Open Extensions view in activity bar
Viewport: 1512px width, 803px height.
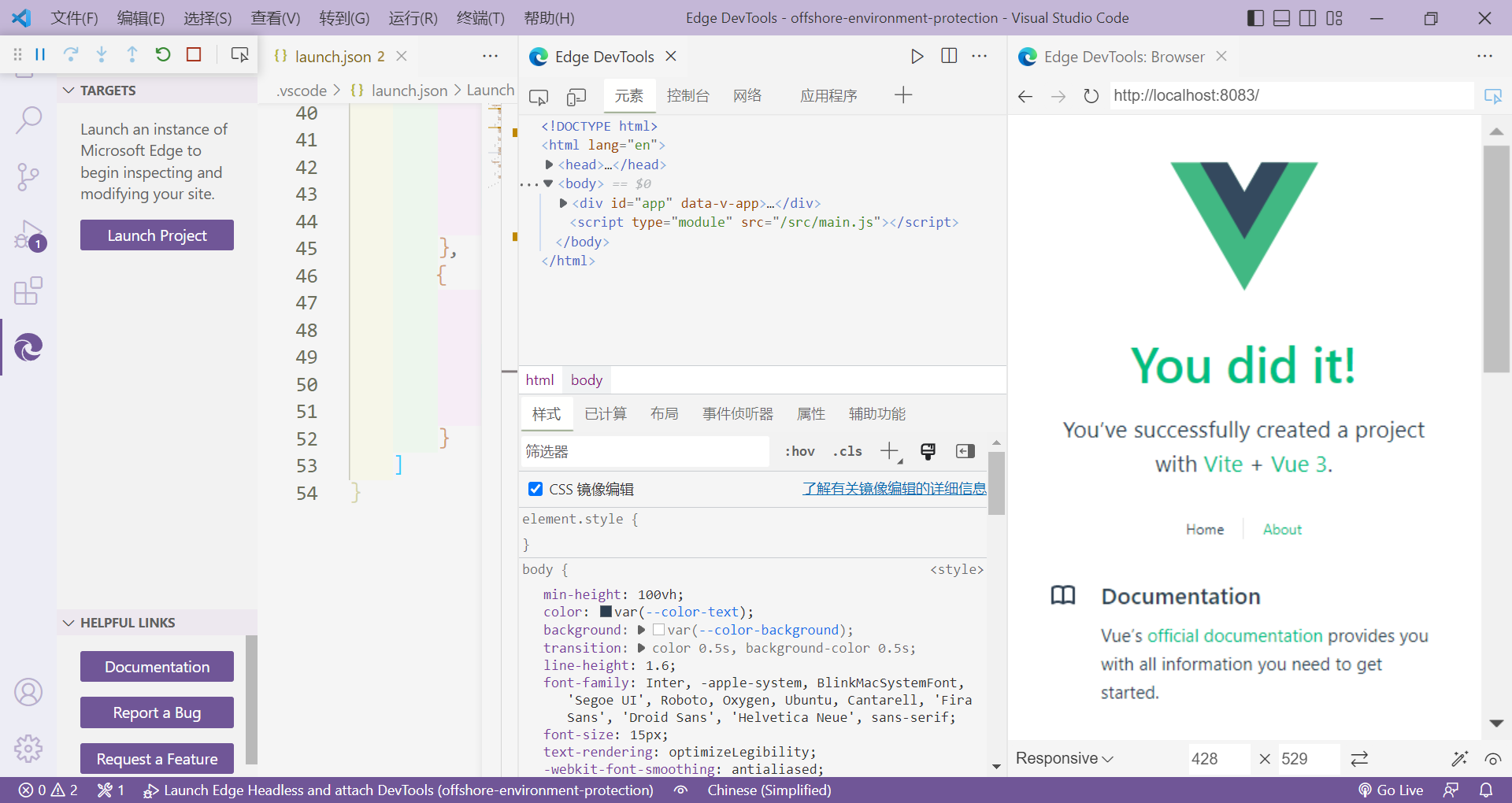pos(28,290)
